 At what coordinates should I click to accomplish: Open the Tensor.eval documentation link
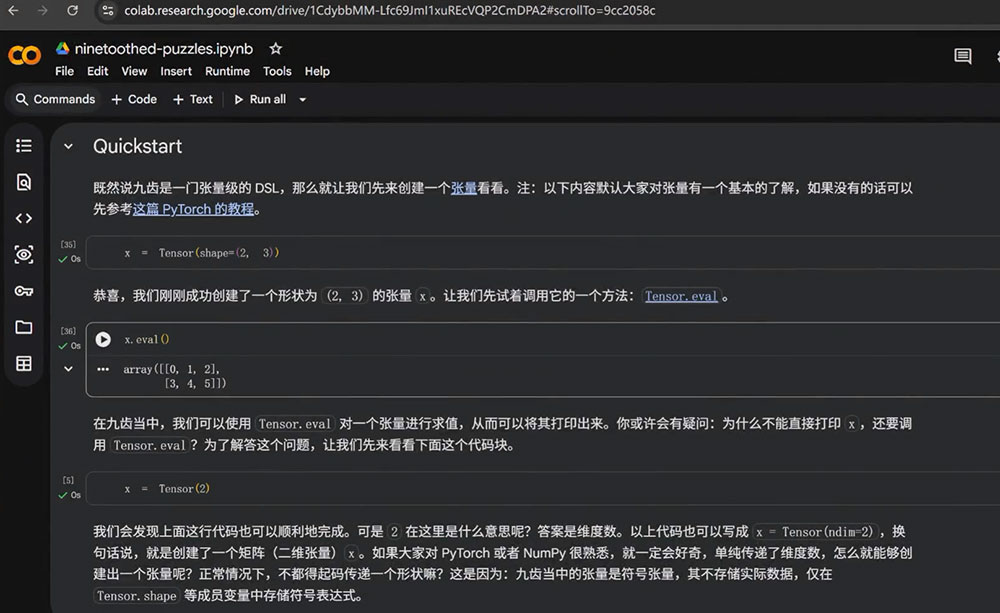click(680, 296)
